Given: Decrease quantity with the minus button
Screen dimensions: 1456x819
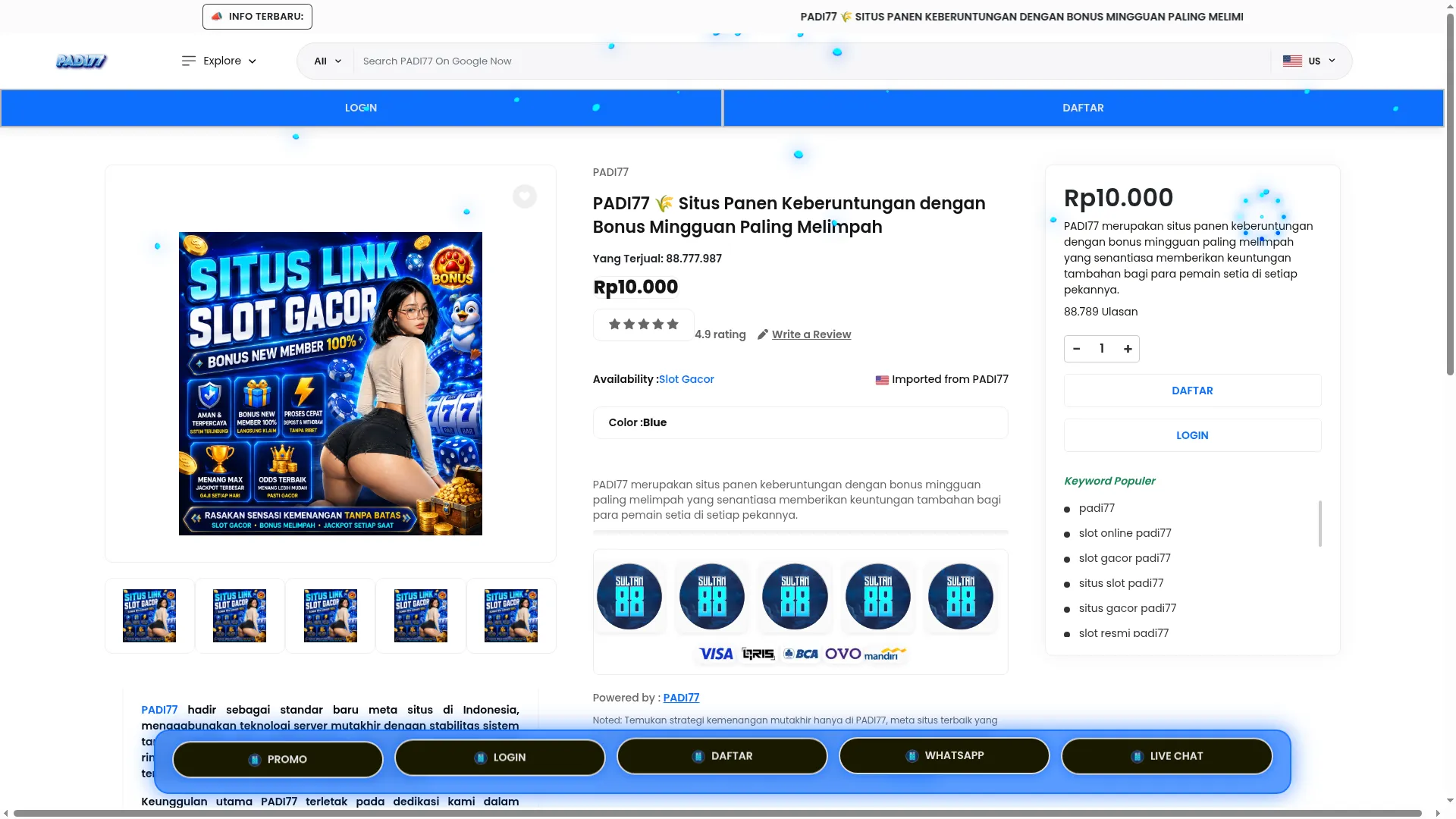Looking at the screenshot, I should 1076,349.
